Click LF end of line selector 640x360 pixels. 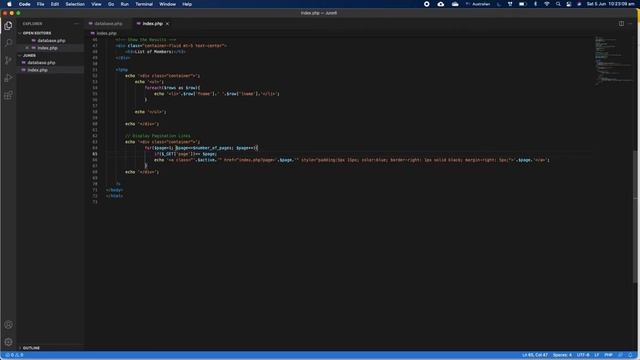click(x=597, y=355)
